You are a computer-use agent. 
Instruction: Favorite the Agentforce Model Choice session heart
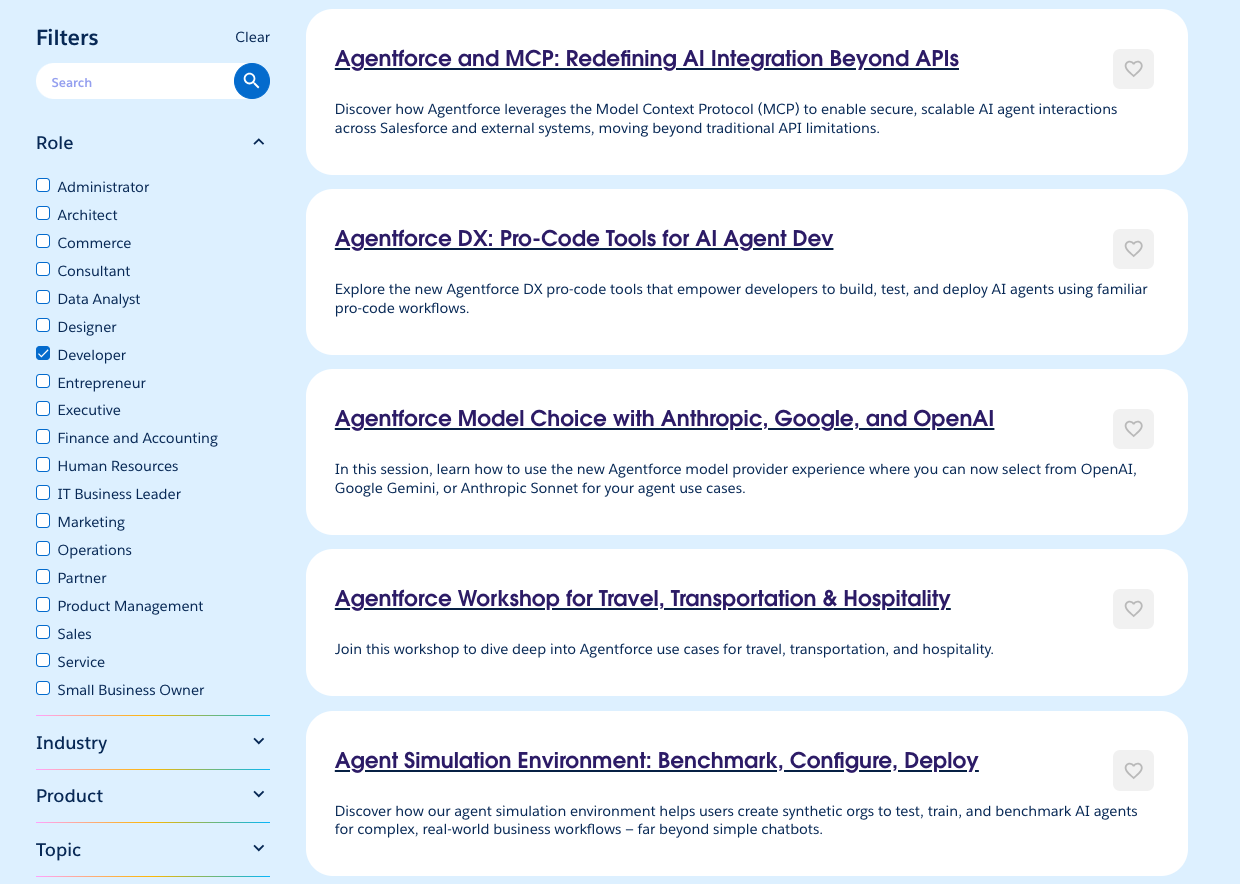tap(1133, 429)
